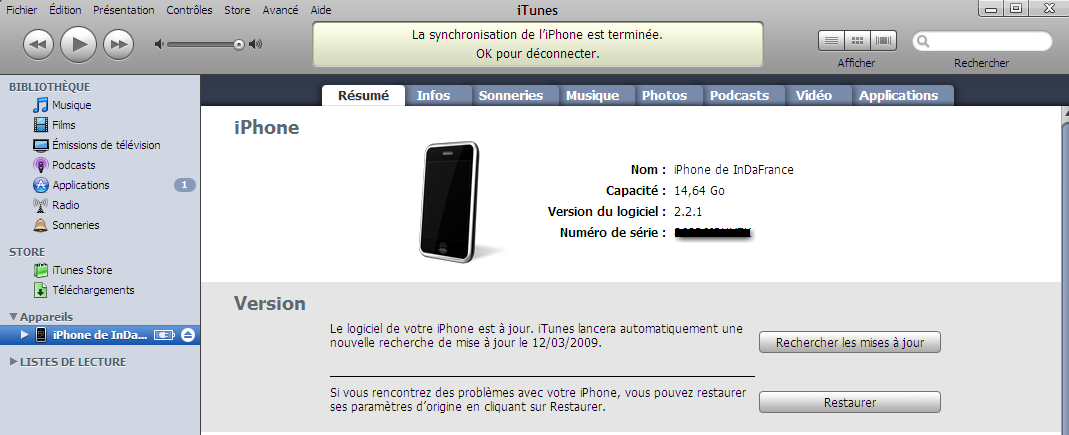Skip to the previous track

coord(39,45)
